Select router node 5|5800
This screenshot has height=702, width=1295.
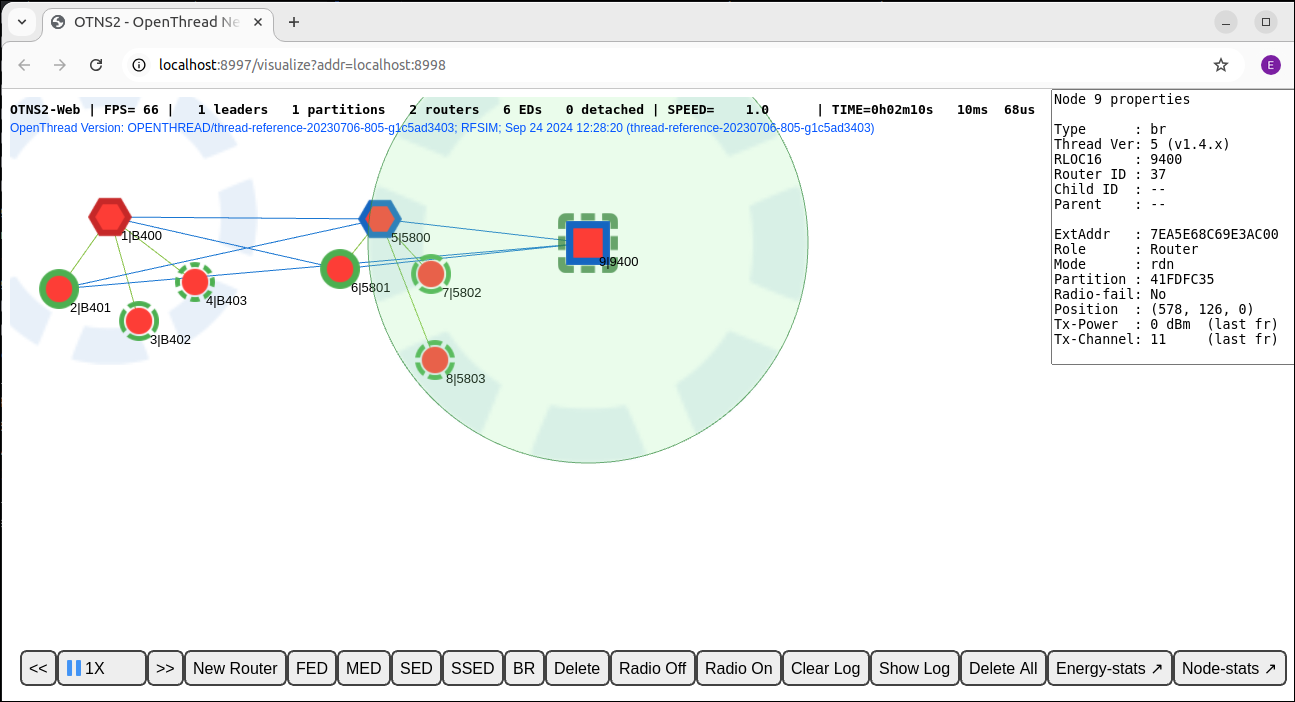click(380, 219)
